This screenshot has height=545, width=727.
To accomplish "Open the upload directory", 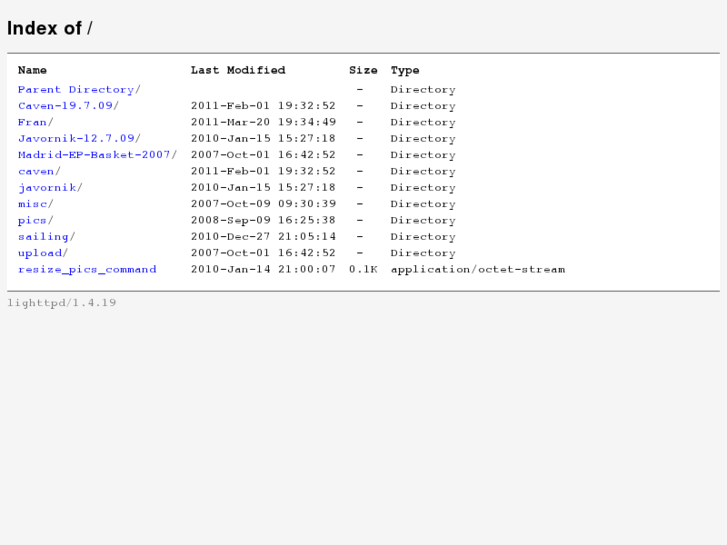I will 40,253.
